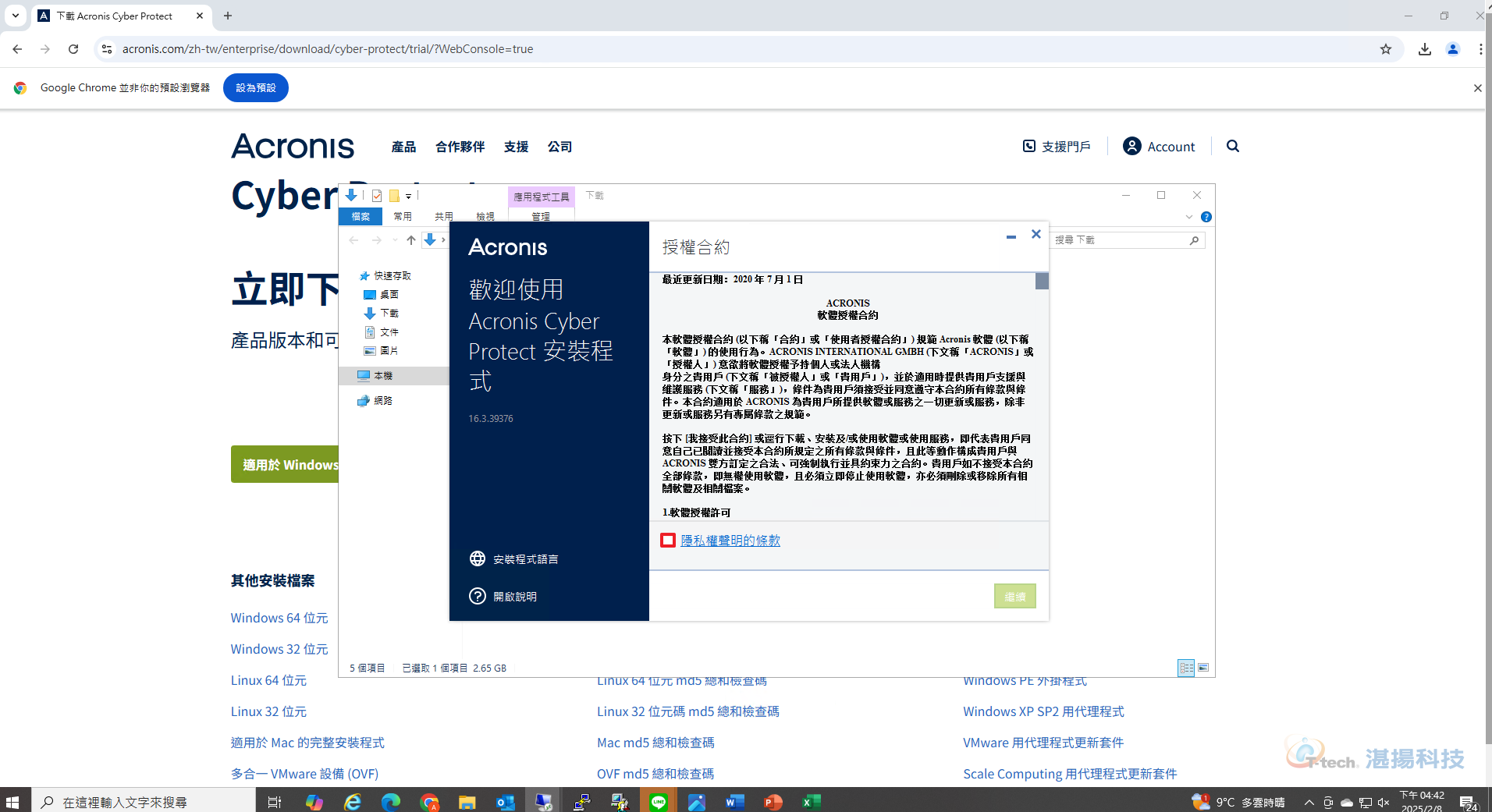The width and height of the screenshot is (1492, 812).
Task: Expand the Explorer ribbon chevron
Action: tap(1189, 217)
